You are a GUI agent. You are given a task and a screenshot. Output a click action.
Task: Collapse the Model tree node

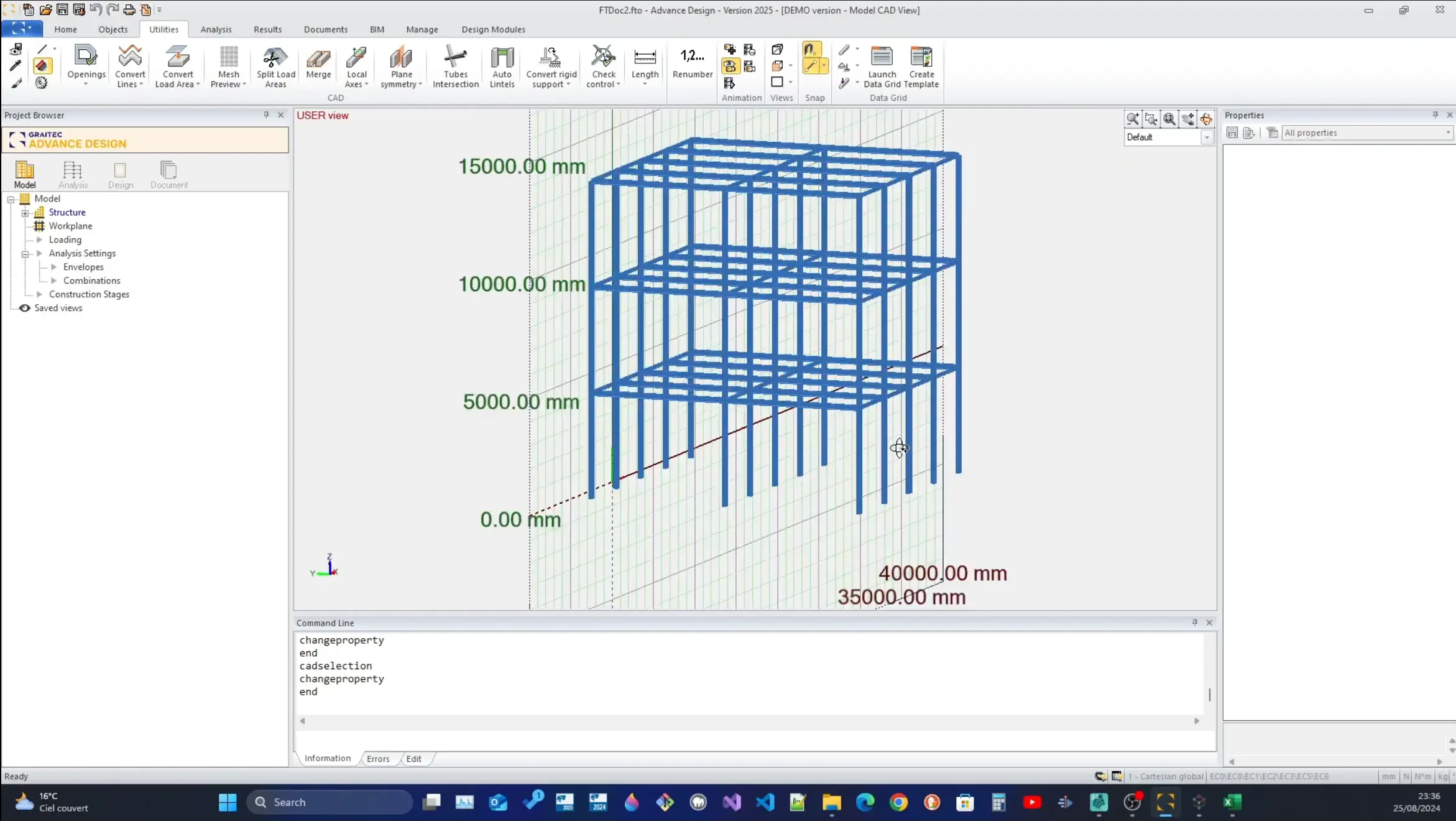(11, 199)
